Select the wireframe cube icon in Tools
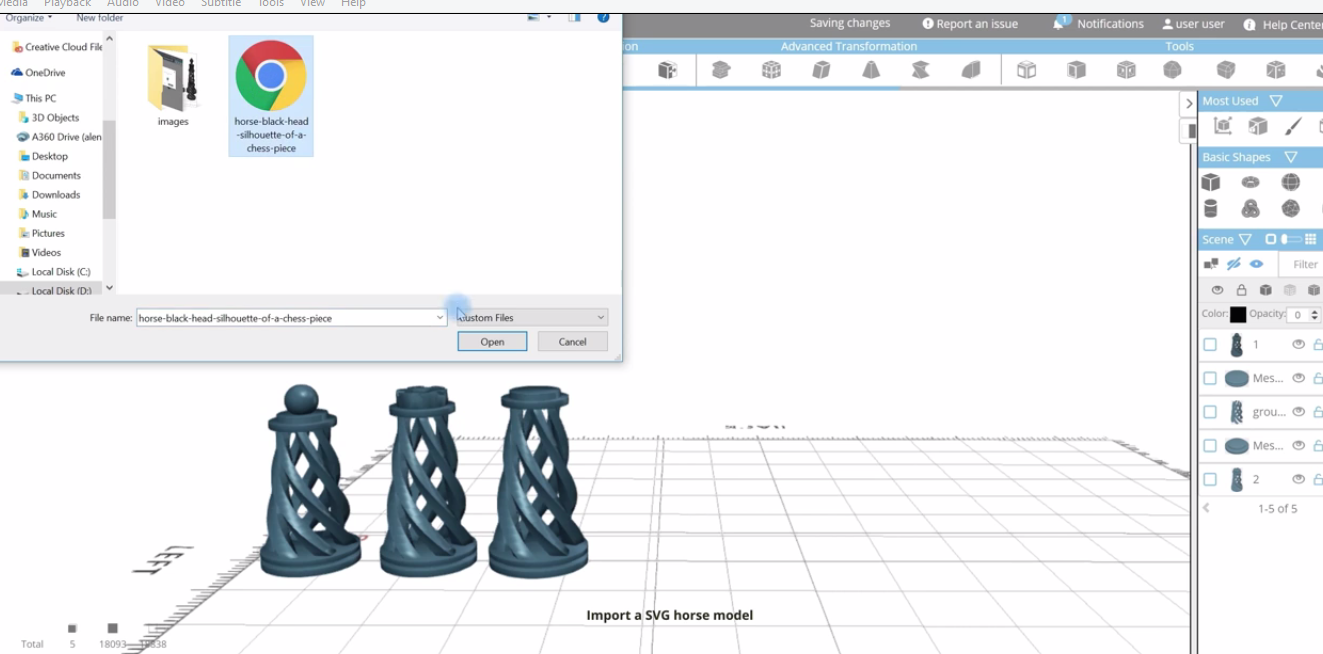 pos(1026,70)
